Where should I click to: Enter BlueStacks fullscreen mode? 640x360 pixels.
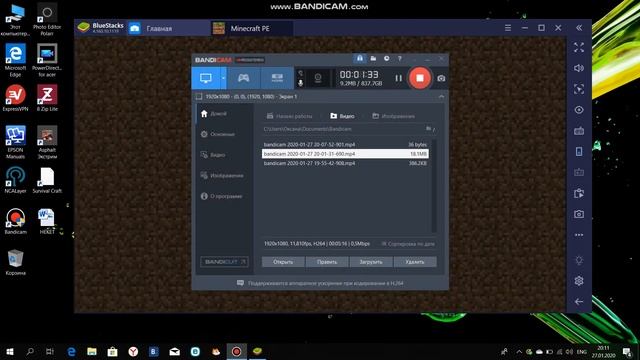[x=579, y=48]
